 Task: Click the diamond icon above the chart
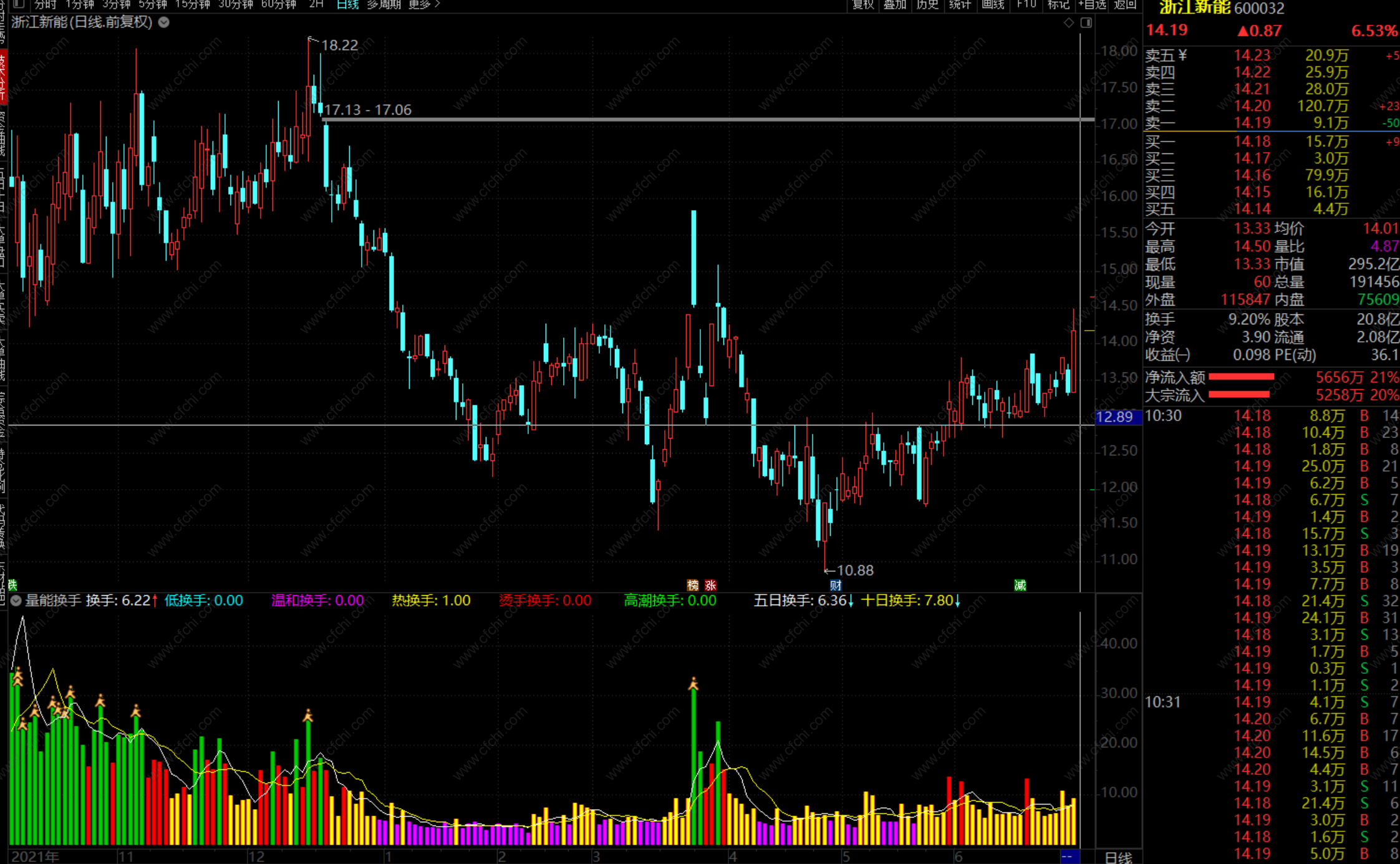point(1069,22)
